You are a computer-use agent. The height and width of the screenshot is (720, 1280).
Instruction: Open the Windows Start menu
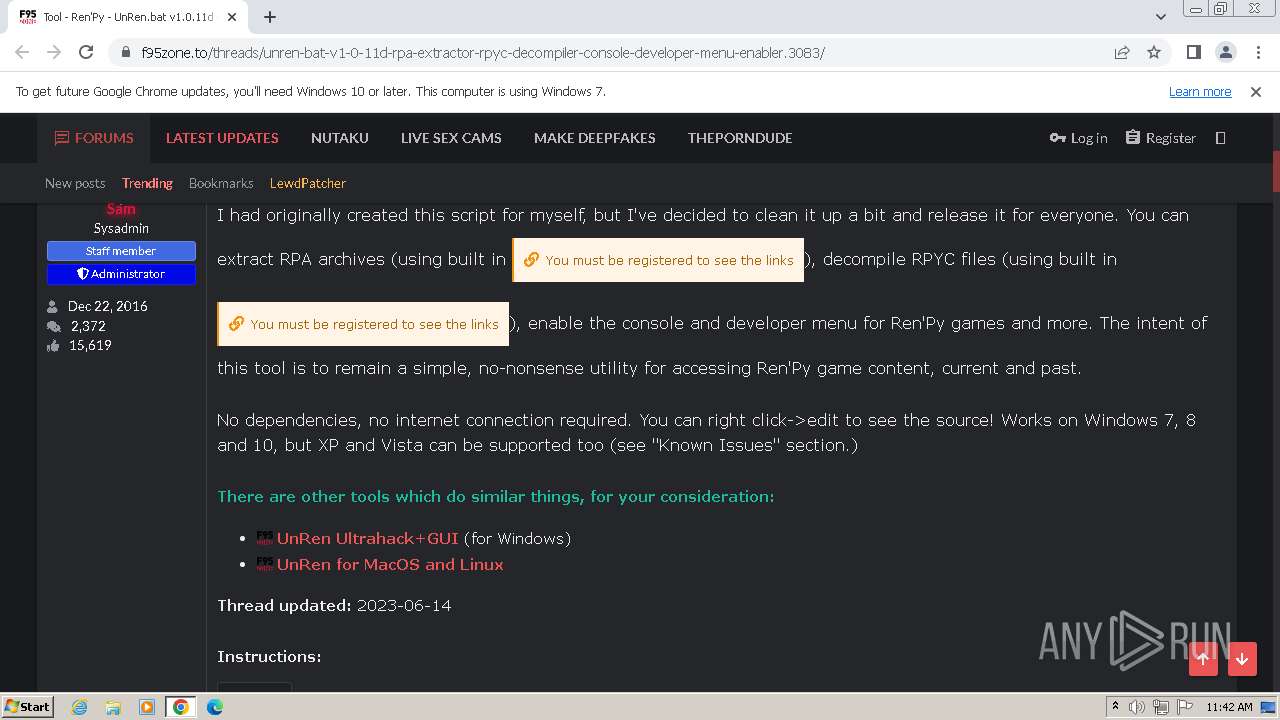tap(27, 707)
